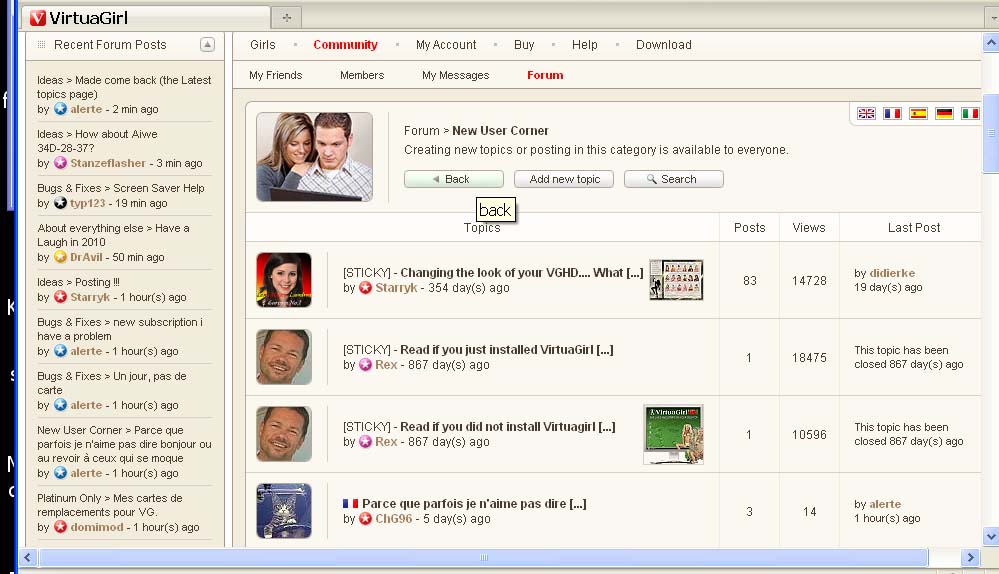Open sidebar post 'Made come back'
This screenshot has height=574, width=999.
click(x=124, y=87)
